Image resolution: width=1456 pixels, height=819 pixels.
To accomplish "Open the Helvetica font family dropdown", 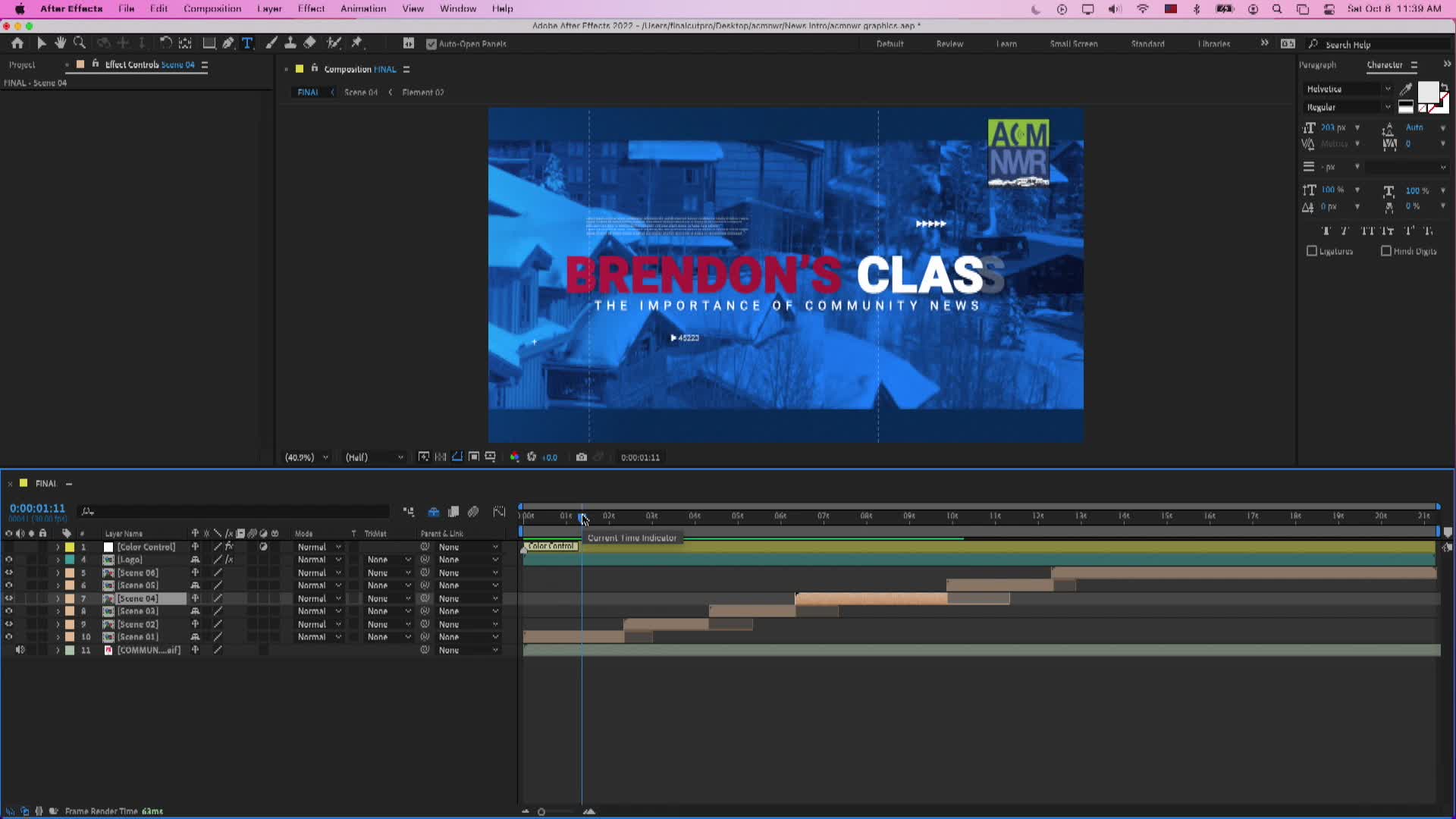I will coord(1348,89).
